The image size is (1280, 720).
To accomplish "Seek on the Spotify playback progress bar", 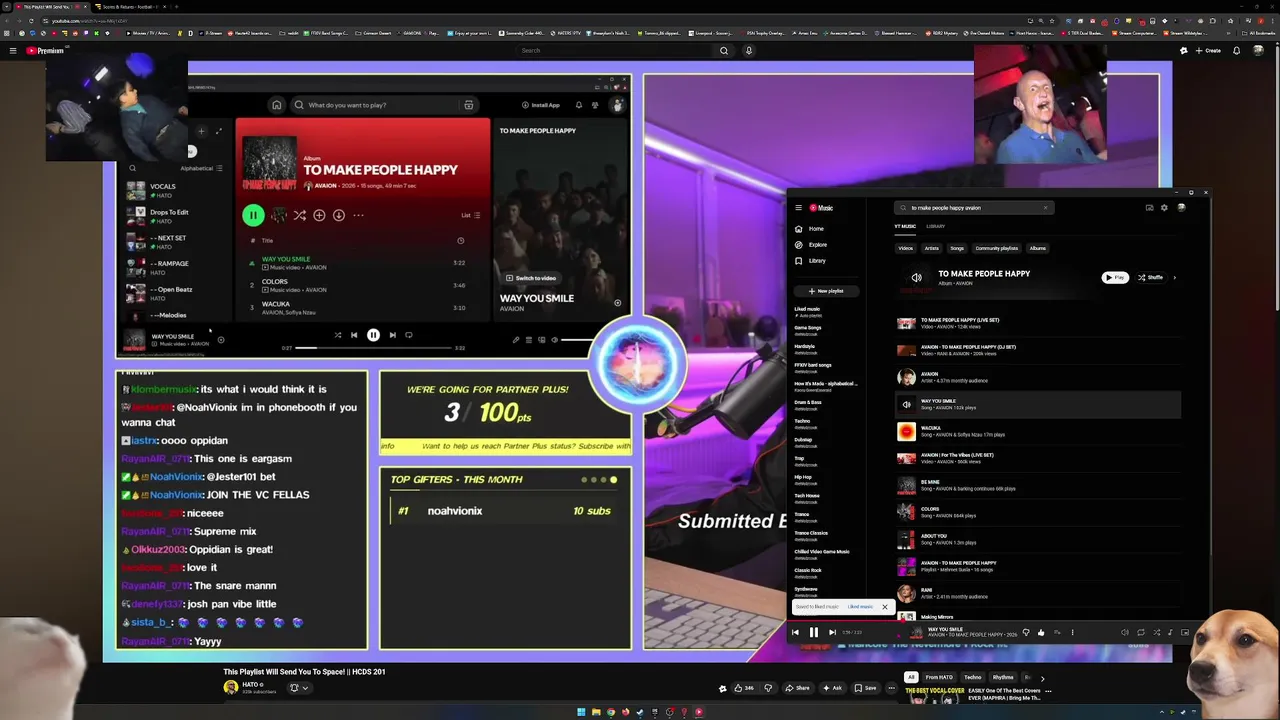I will [373, 348].
